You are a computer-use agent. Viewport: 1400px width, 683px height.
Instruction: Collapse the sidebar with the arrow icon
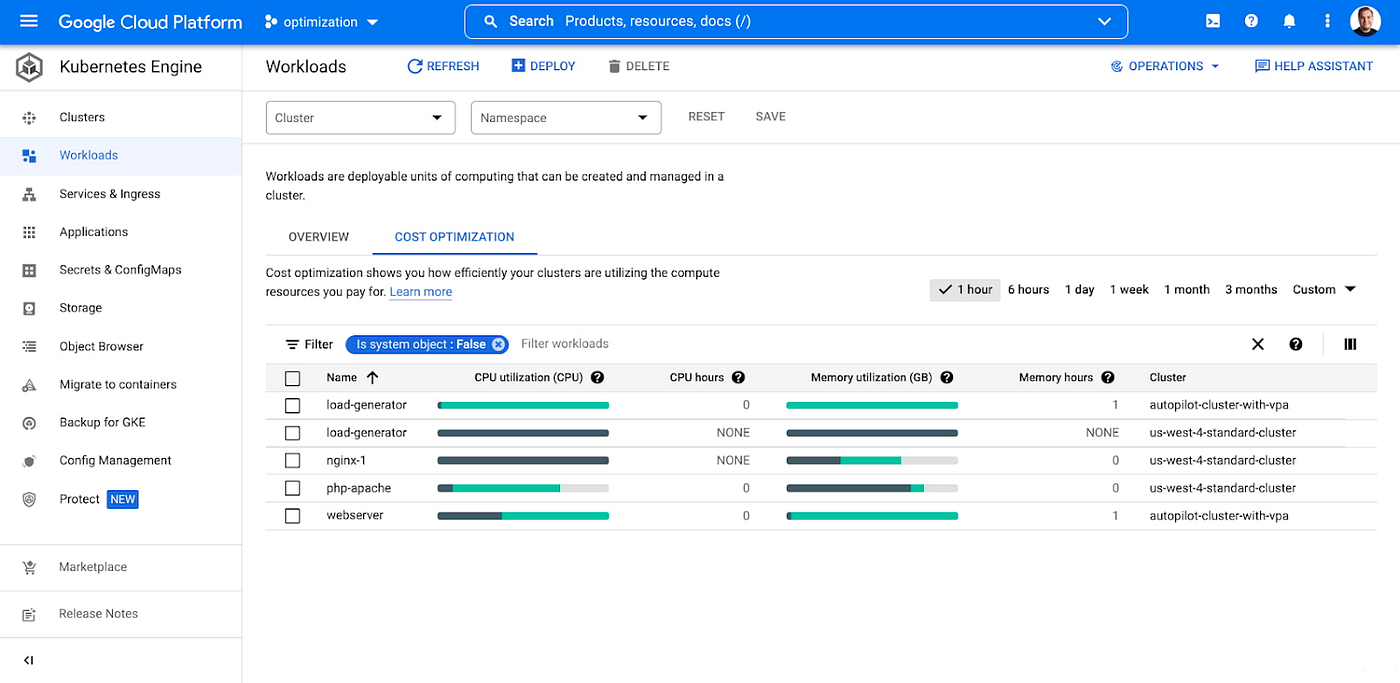coord(28,660)
